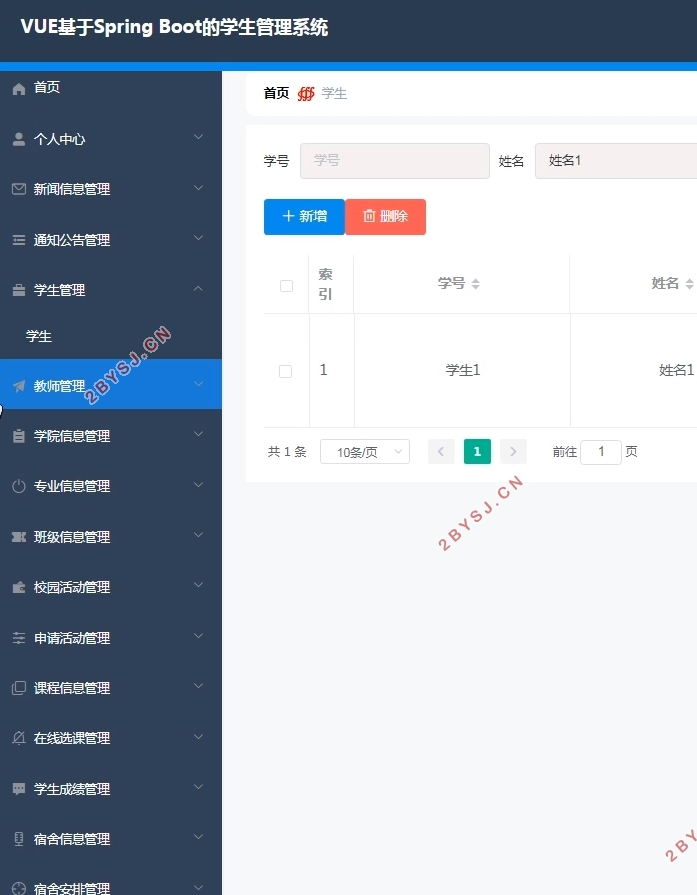Expand the 新闻信息管理 chevron
Viewport: 697px width, 895px height.
point(198,188)
